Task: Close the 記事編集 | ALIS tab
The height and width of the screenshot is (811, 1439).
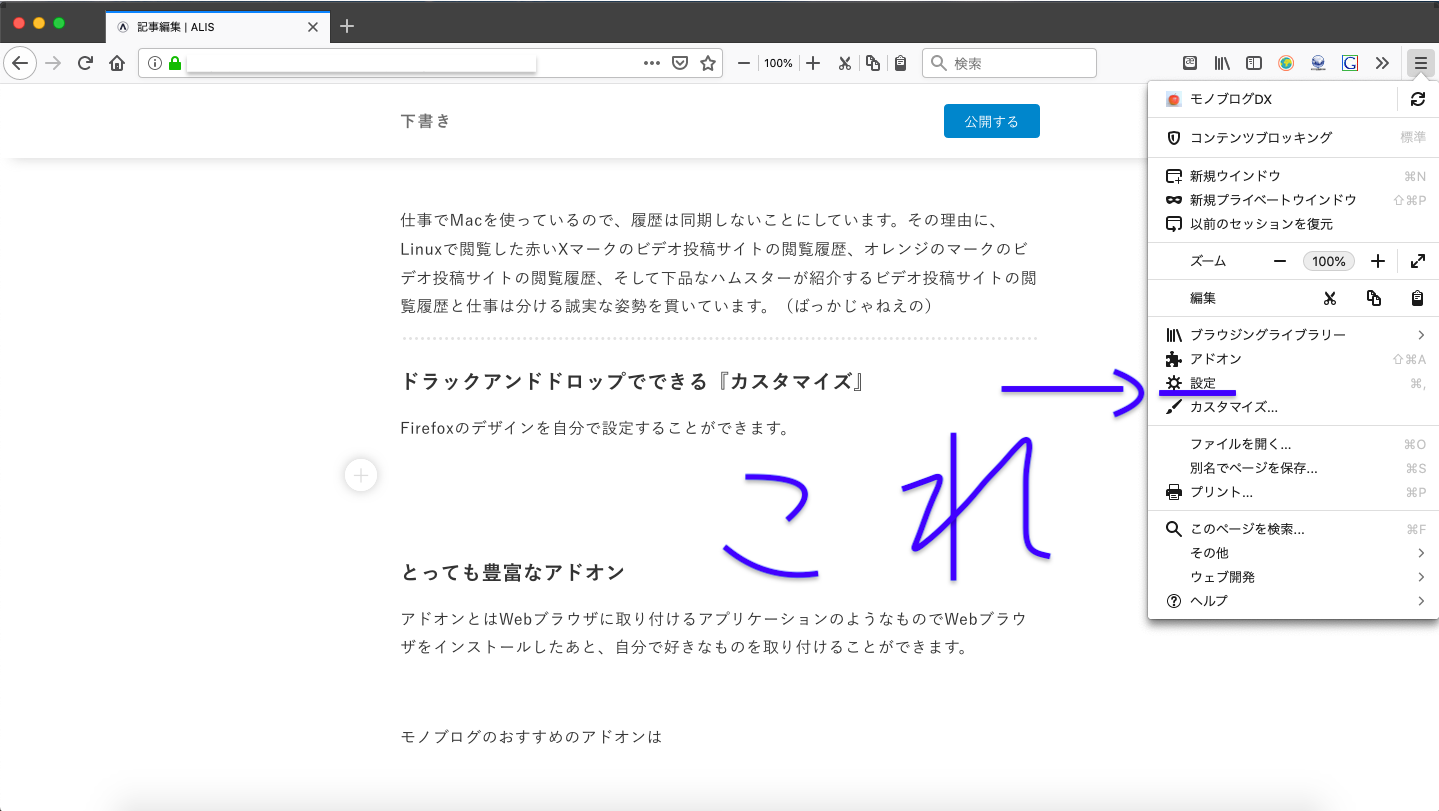Action: 313,27
